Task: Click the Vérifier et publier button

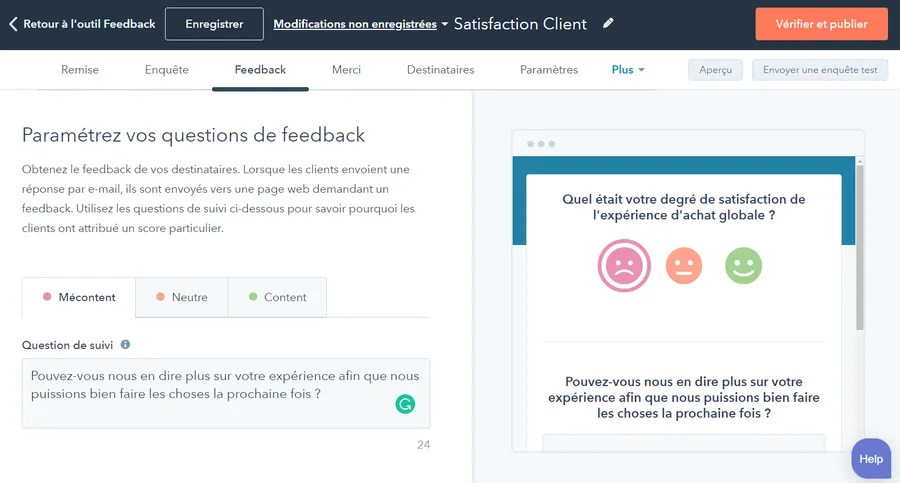Action: pos(820,23)
